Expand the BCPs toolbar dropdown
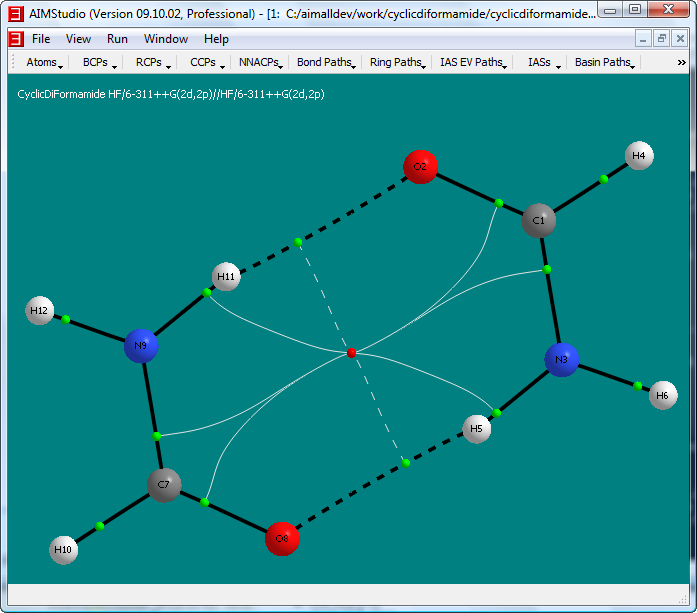The image size is (697, 613). point(100,62)
